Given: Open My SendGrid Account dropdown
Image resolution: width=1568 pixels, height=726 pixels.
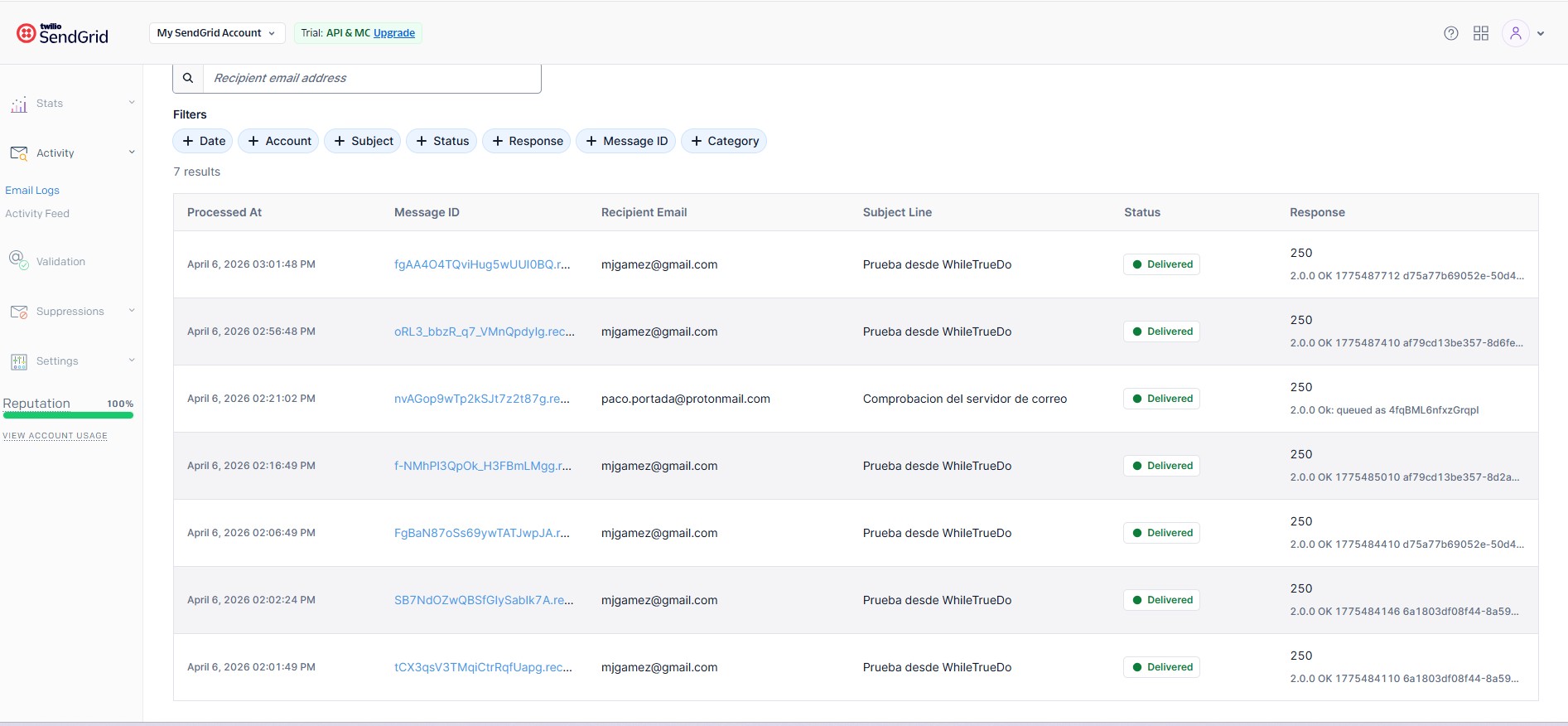Looking at the screenshot, I should tap(216, 33).
